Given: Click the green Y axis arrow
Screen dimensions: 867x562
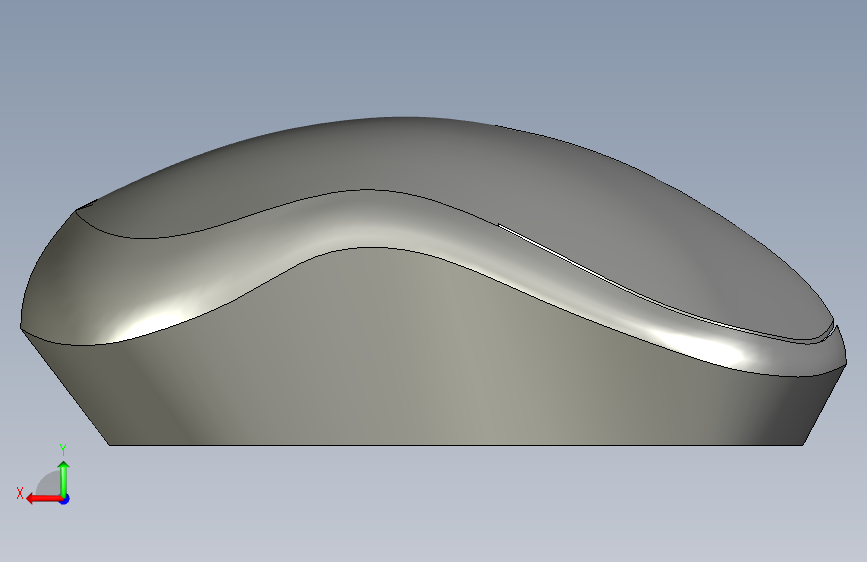Looking at the screenshot, I should 64,478.
